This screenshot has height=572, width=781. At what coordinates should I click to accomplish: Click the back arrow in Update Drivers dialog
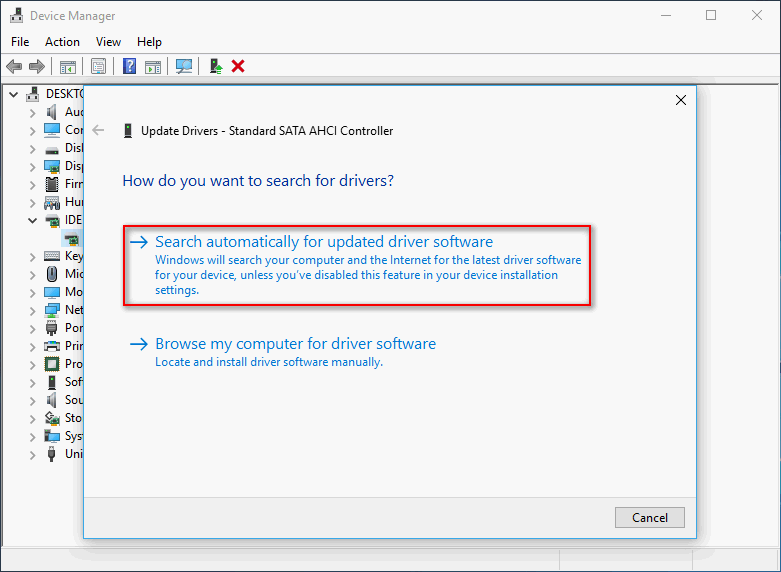(x=98, y=131)
